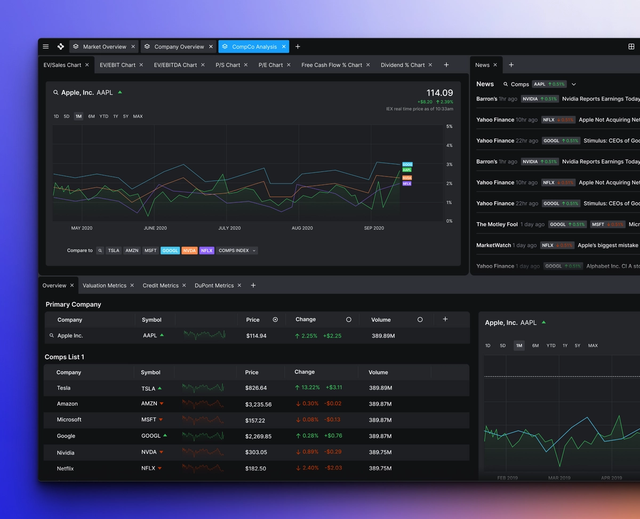Open the P/S Chart tab
Viewport: 640px width, 519px height.
click(228, 65)
